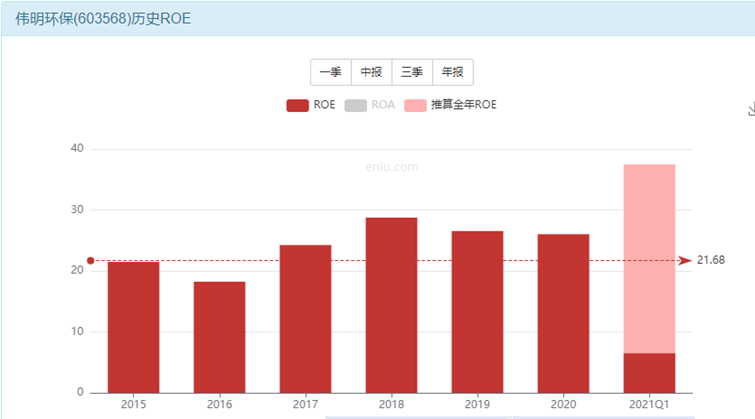The width and height of the screenshot is (755, 419).
Task: Click the 2020 ROE bar
Action: click(563, 314)
